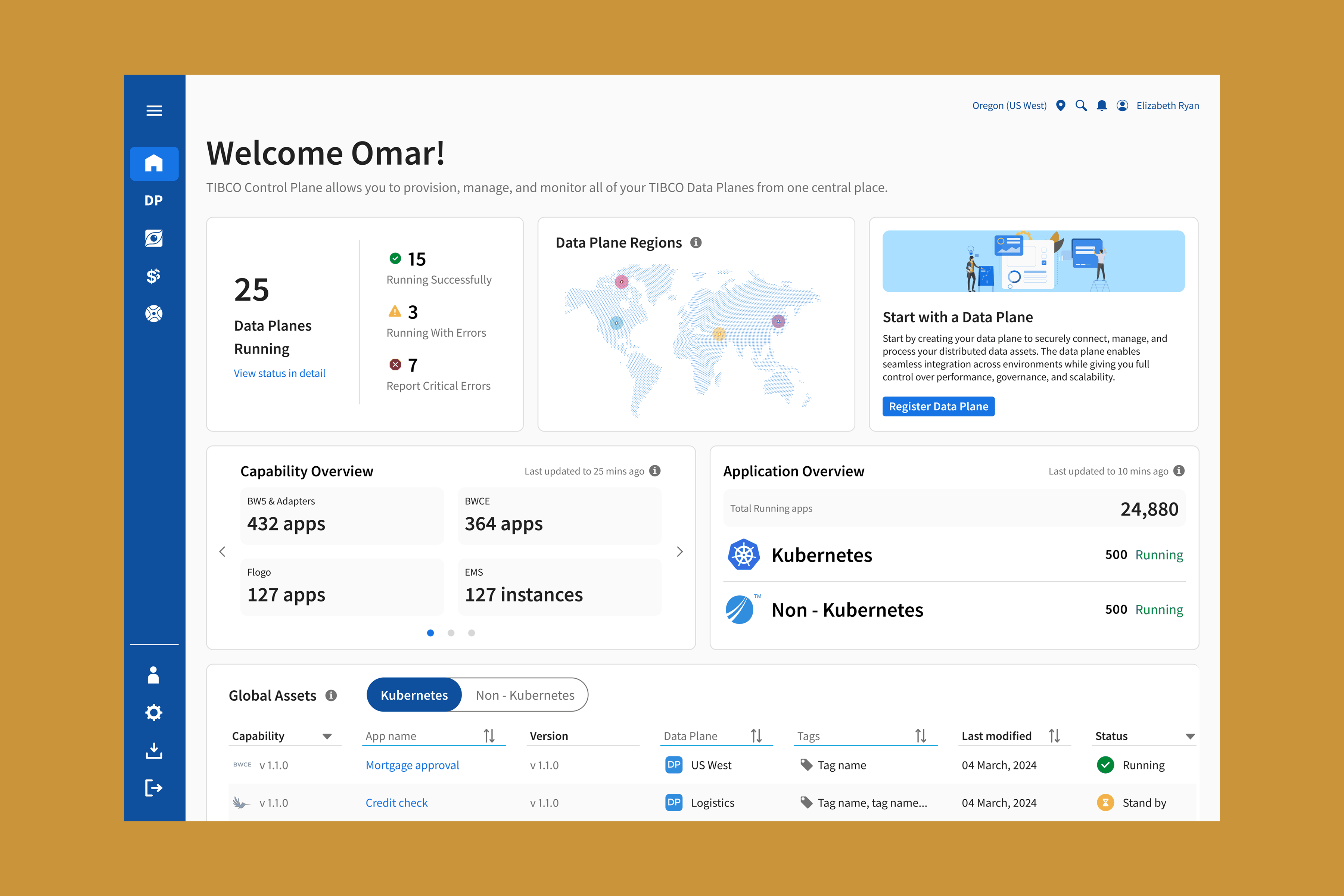Click the sign out icon in sidebar
The image size is (1344, 896).
(154, 788)
